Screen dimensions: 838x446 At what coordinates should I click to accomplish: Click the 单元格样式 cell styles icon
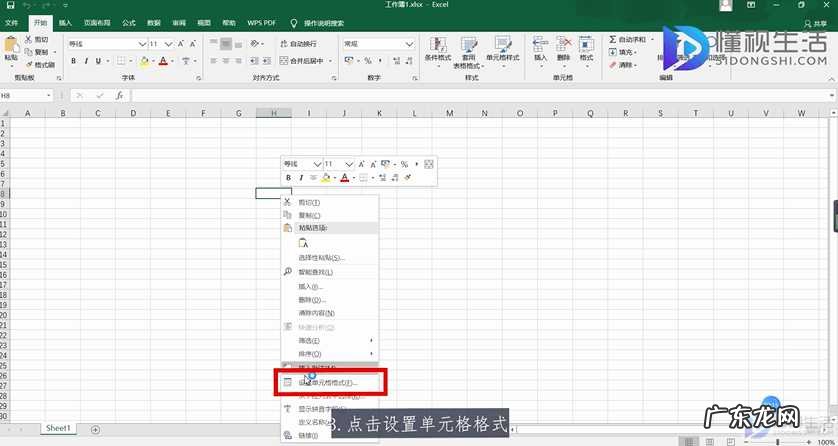tap(502, 45)
